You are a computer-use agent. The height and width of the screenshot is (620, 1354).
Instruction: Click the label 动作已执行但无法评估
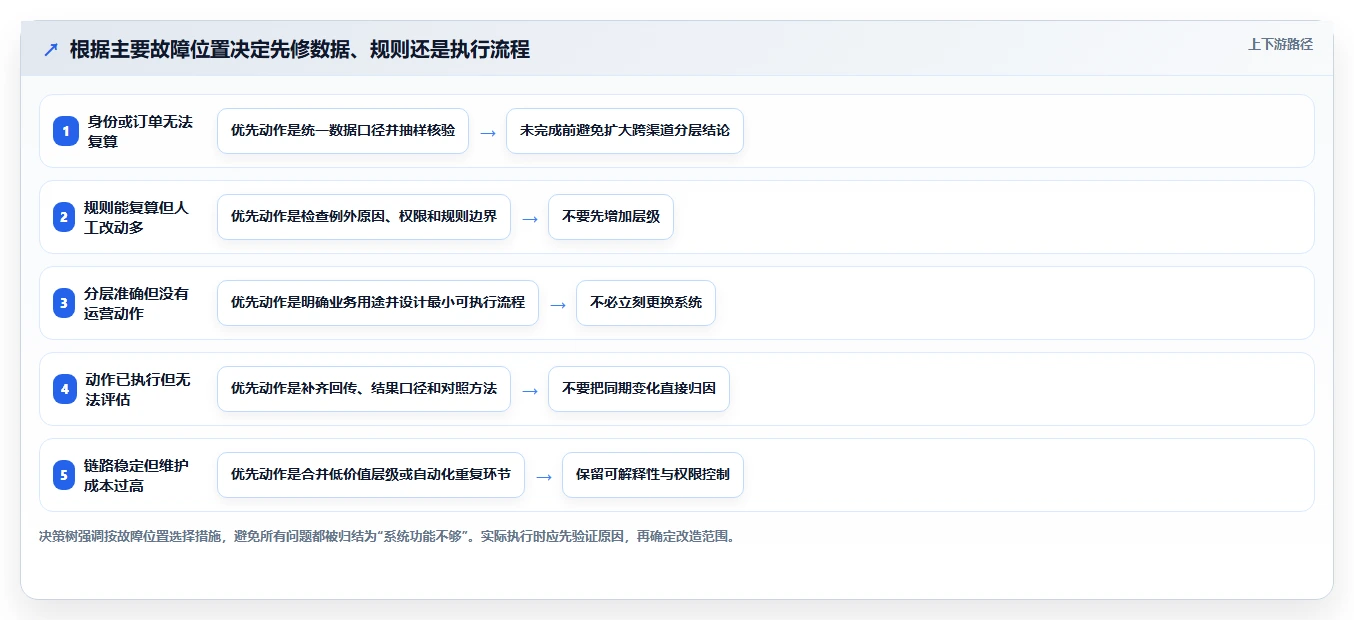pos(137,389)
